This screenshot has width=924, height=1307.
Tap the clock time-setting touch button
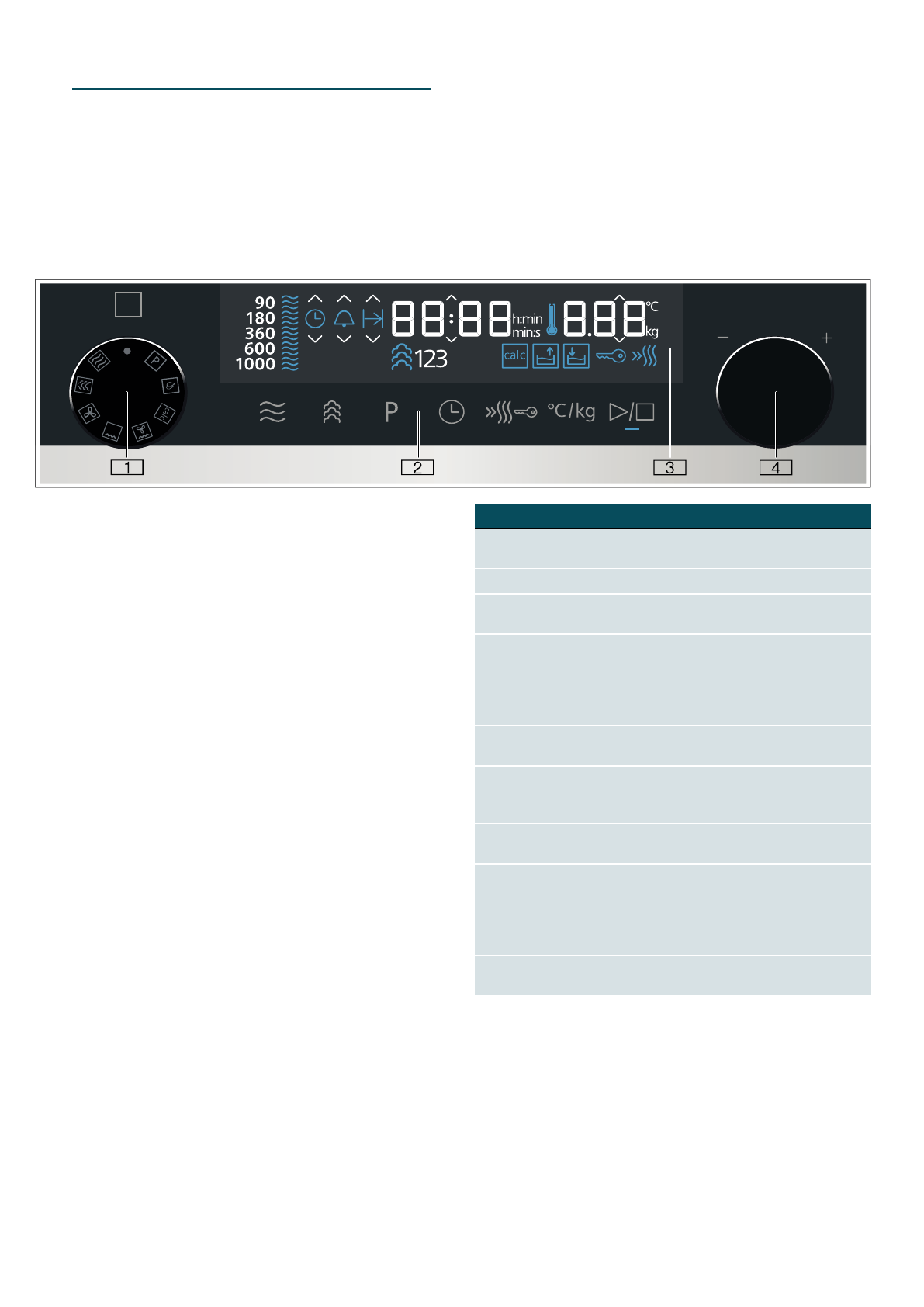(x=452, y=411)
